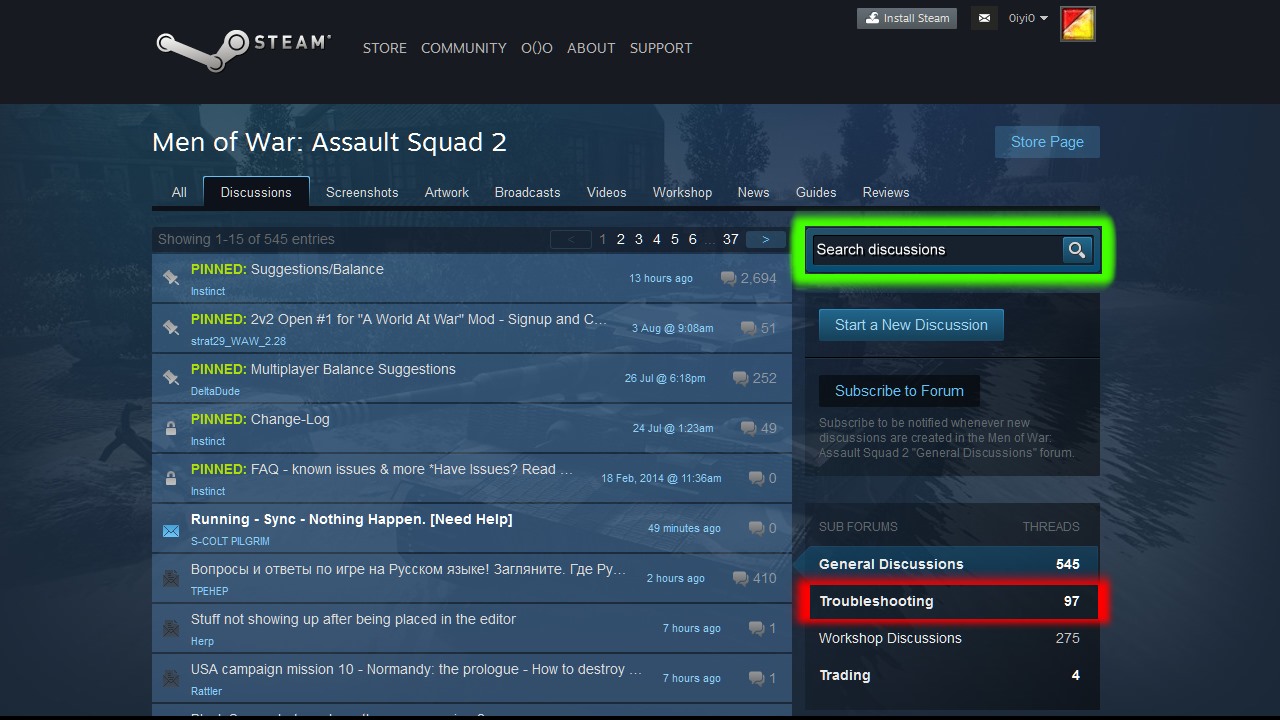Screen dimensions: 1280x720
Task: Click the previous page arrow button
Action: 571,239
